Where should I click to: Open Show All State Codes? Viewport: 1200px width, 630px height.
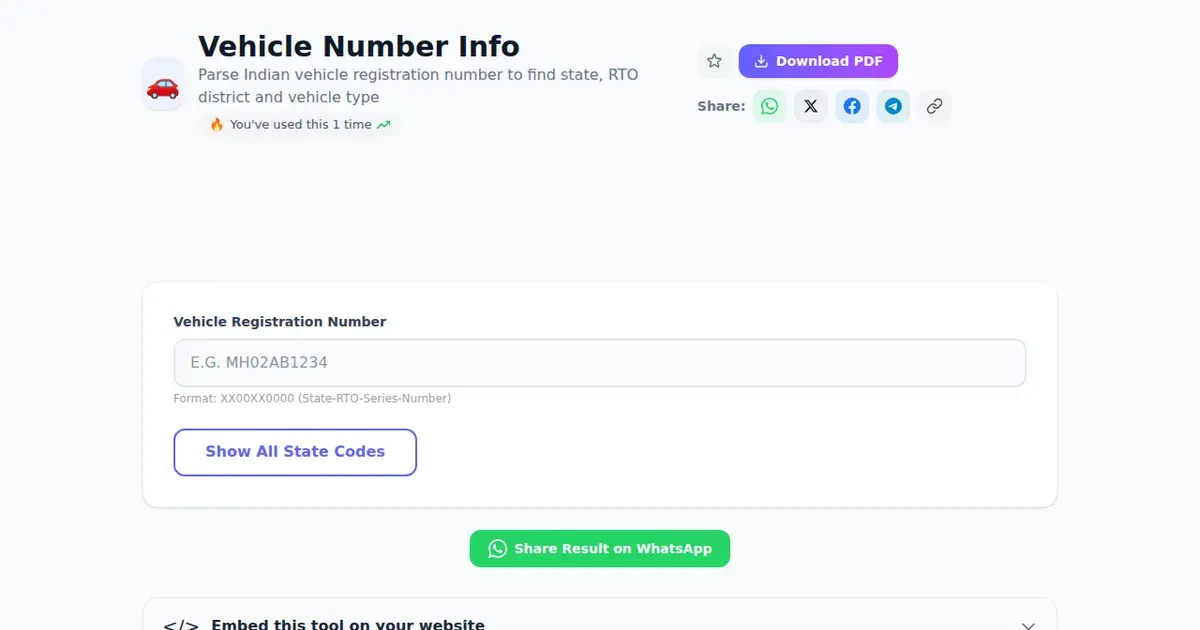[295, 452]
